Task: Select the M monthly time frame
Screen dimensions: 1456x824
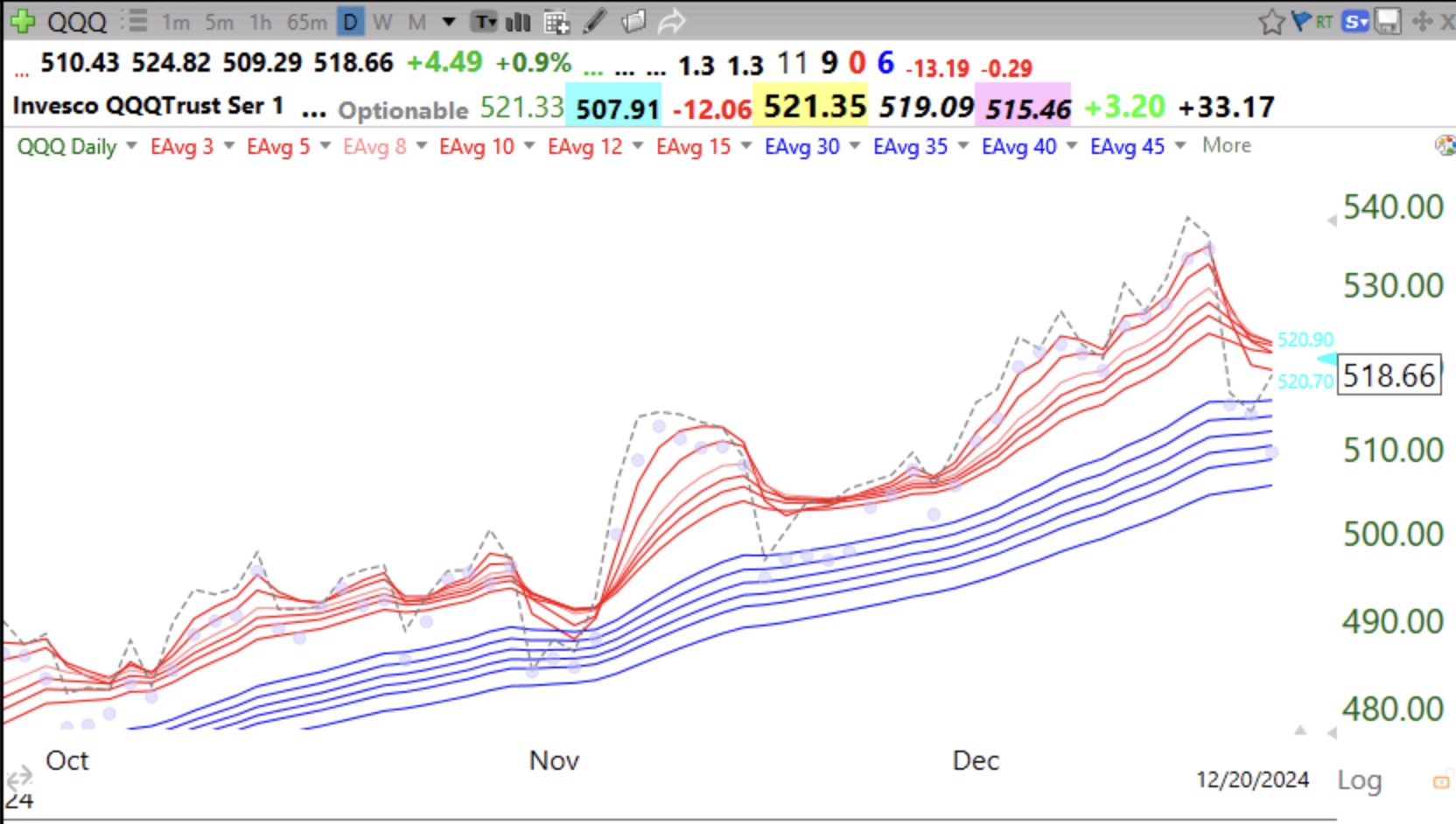Action: coord(417,22)
